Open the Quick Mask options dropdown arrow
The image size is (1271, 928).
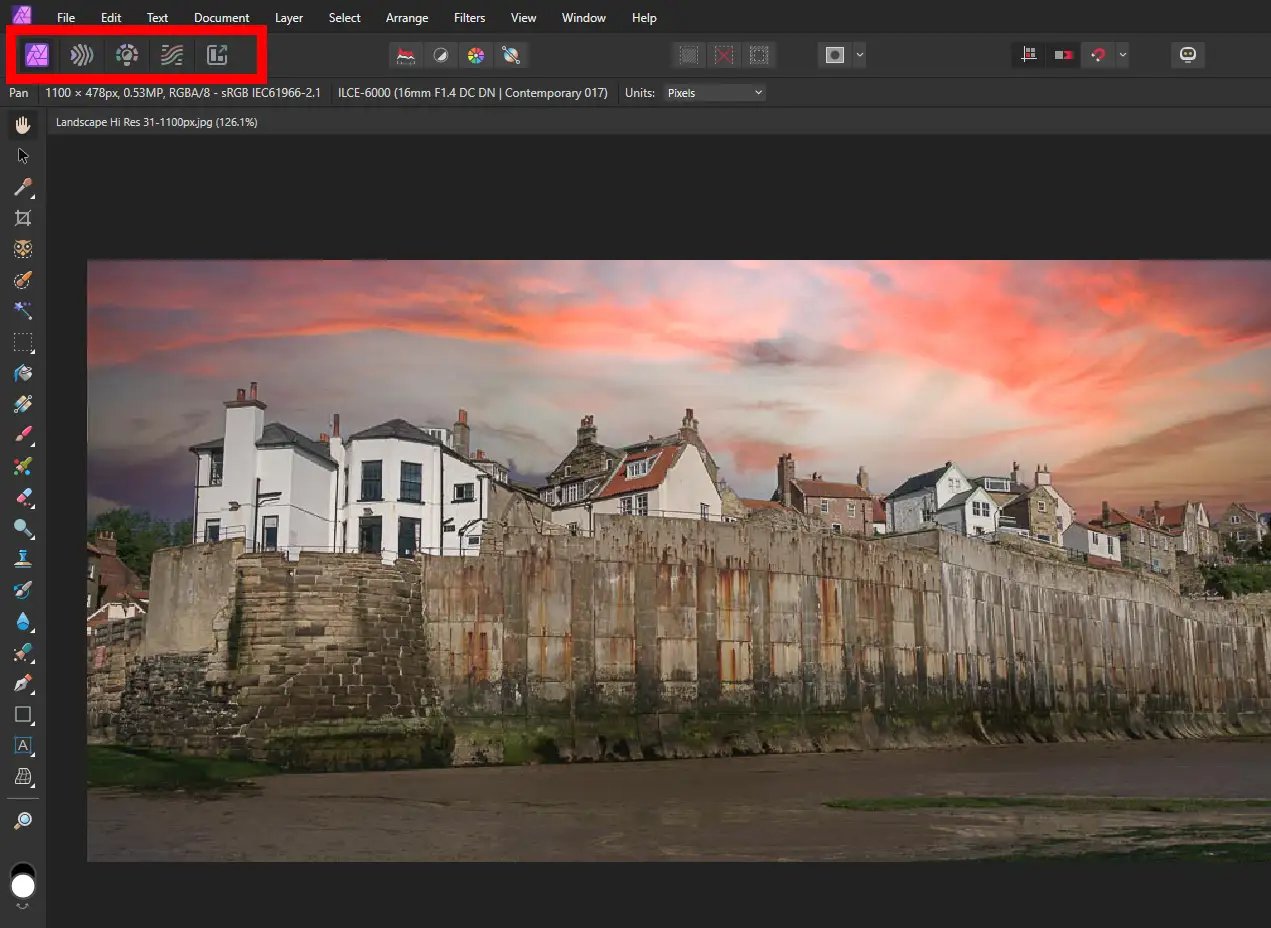pos(859,55)
